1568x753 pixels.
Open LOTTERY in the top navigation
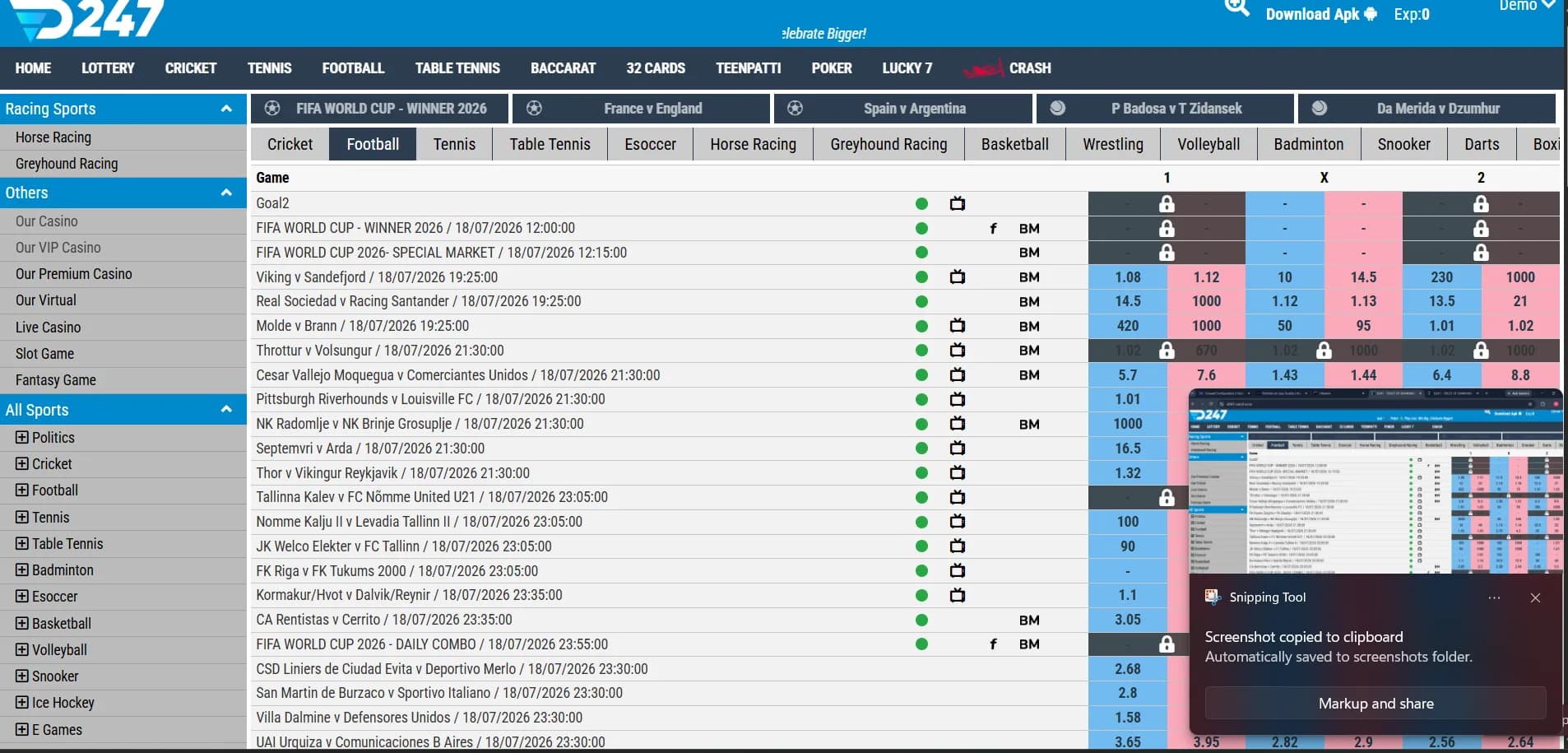click(108, 68)
